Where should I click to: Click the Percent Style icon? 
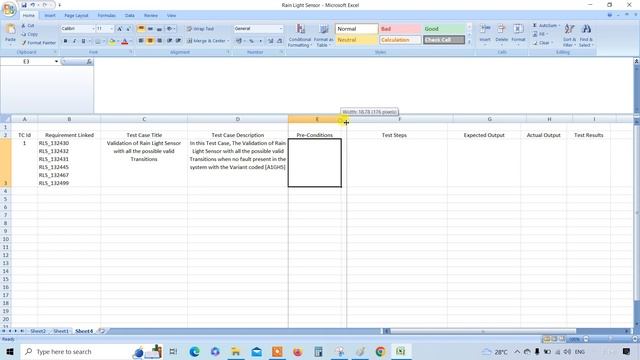(x=251, y=41)
